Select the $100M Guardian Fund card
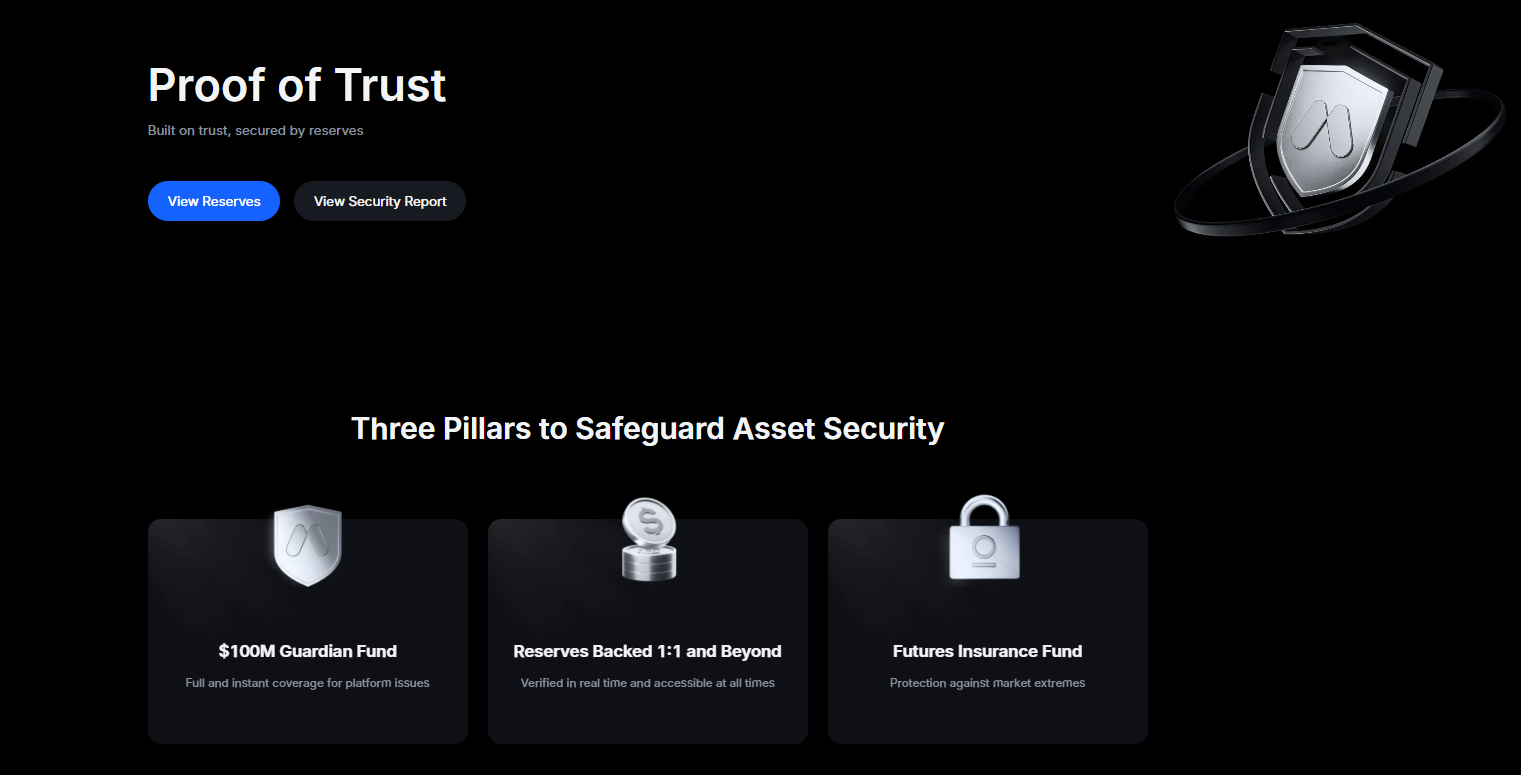The height and width of the screenshot is (775, 1521). coord(307,630)
